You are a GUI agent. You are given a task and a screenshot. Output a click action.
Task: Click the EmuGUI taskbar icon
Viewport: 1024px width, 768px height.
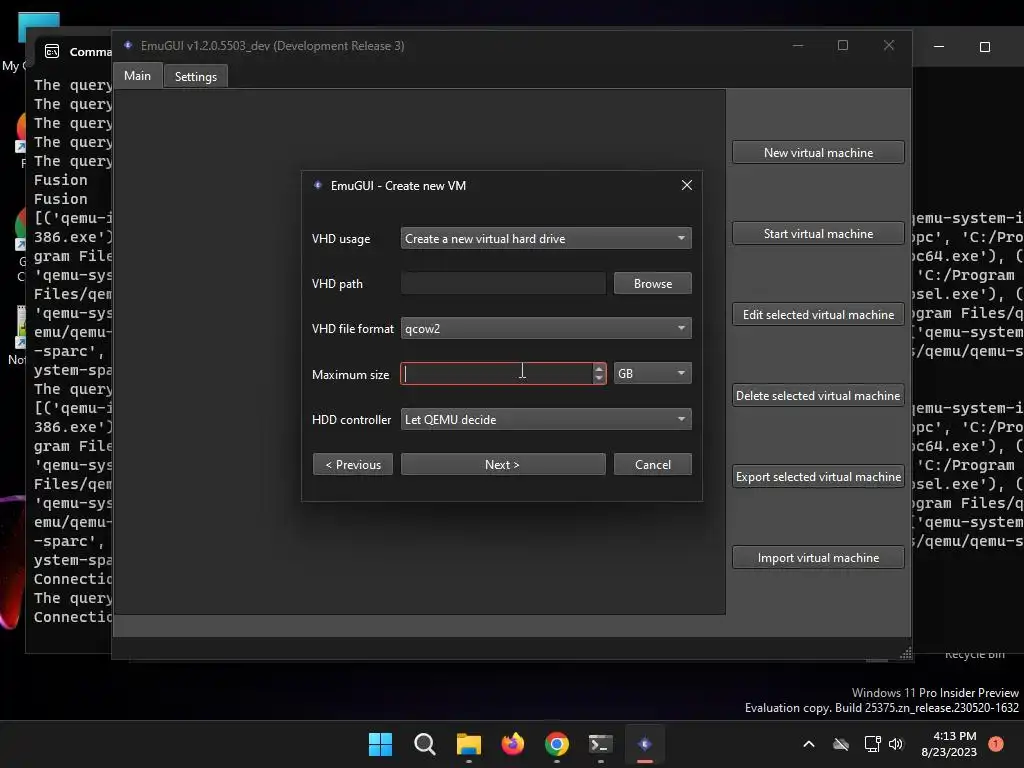click(645, 744)
